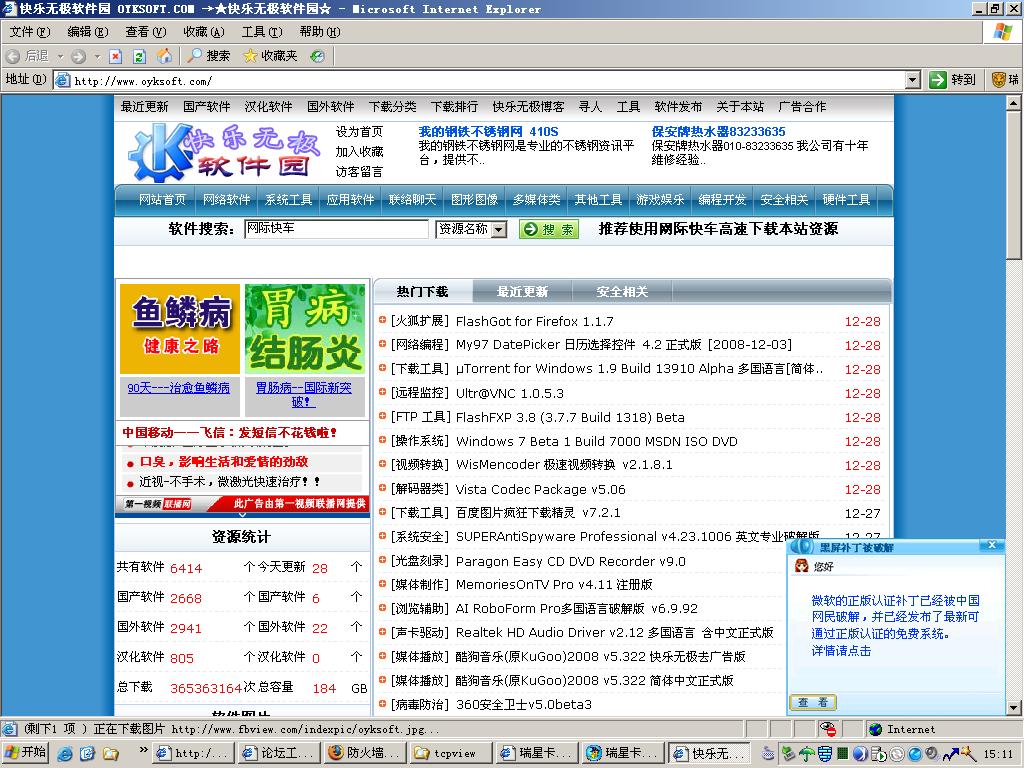The height and width of the screenshot is (768, 1024).
Task: Click the Windows 开始 (Start) button
Action: coord(26,753)
